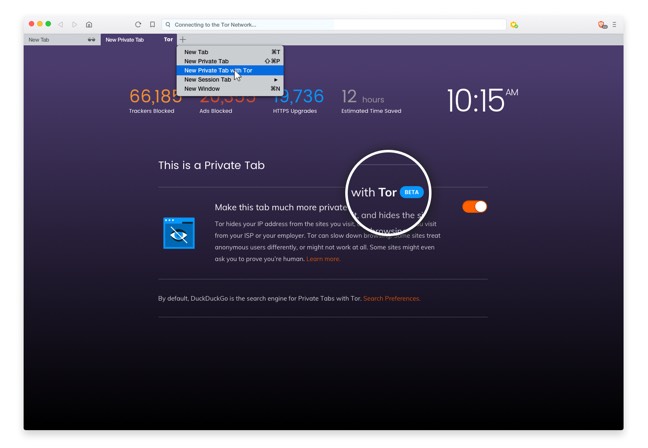Turn off the orange Tor toggle switch
This screenshot has height=448, width=648.
point(474,207)
